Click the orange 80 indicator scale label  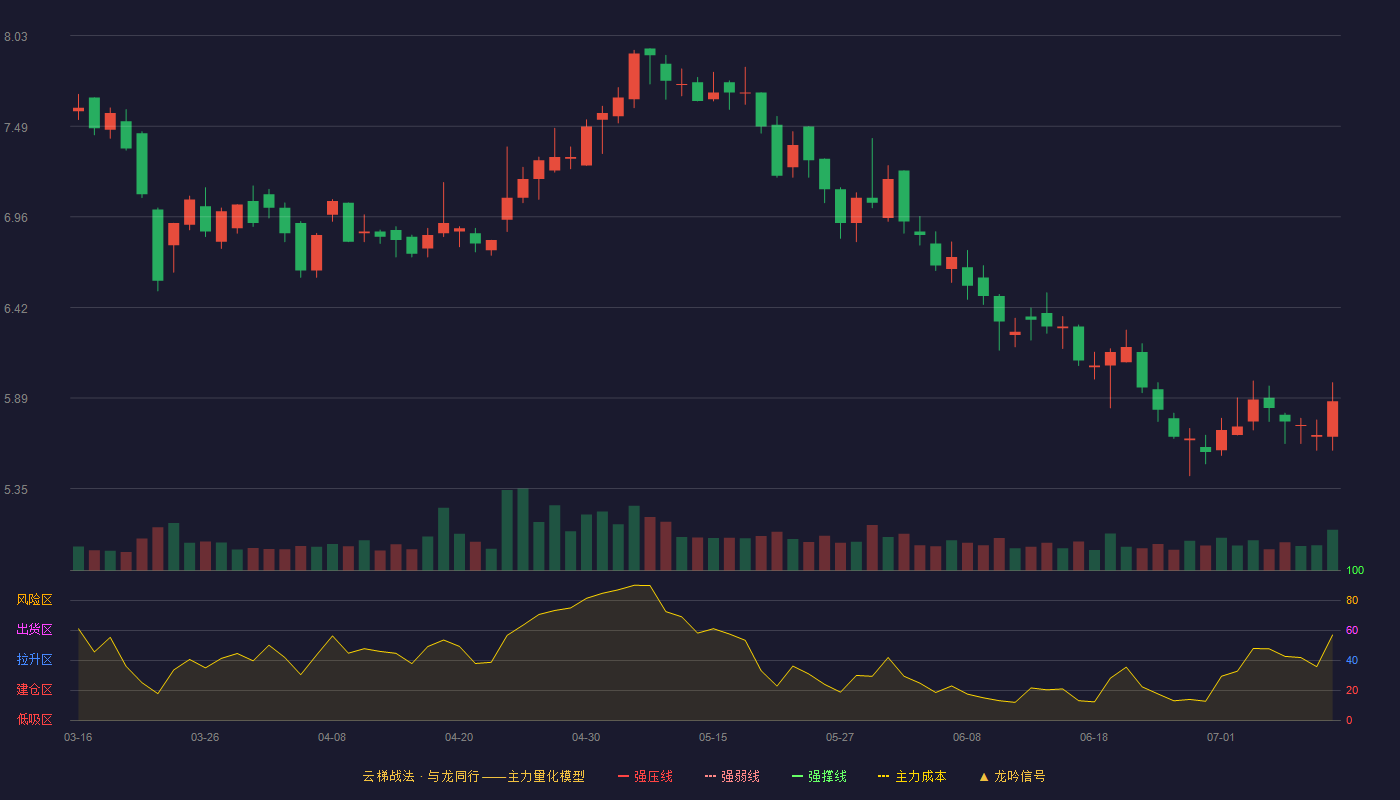[x=1352, y=601]
